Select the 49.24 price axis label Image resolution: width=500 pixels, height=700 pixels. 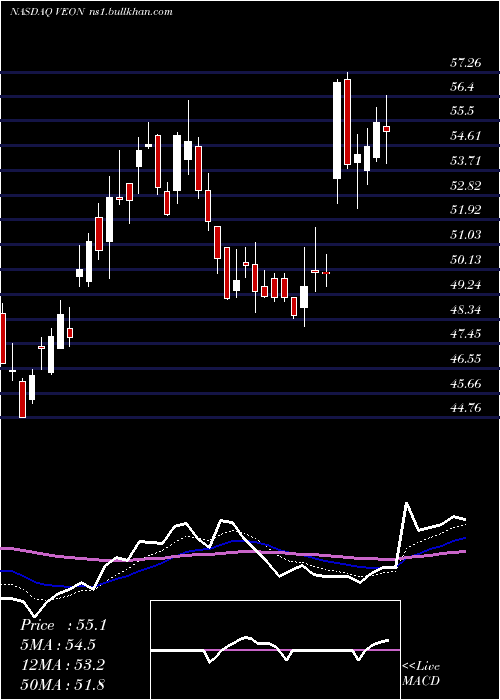click(x=466, y=284)
